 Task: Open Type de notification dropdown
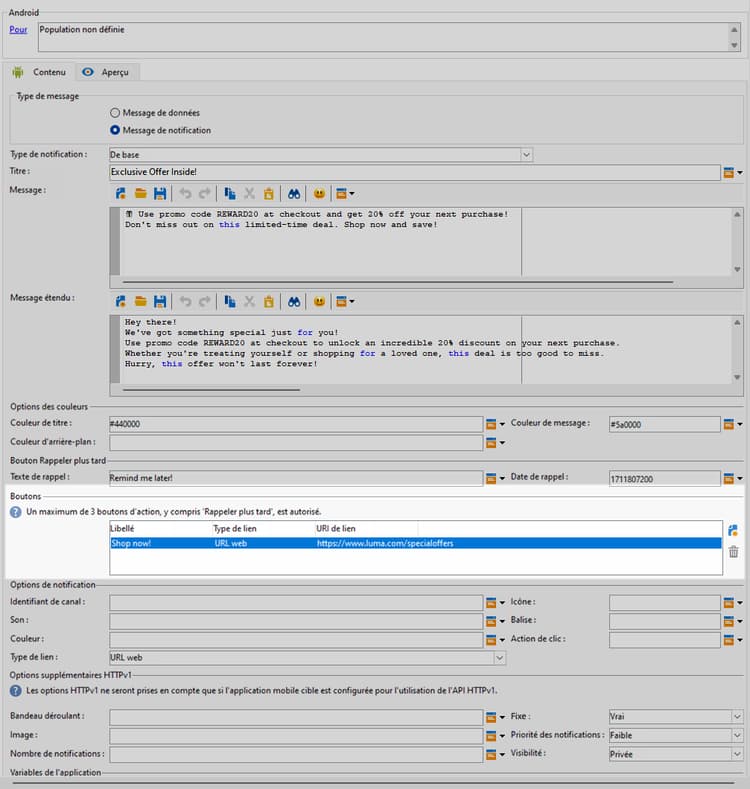click(x=526, y=154)
